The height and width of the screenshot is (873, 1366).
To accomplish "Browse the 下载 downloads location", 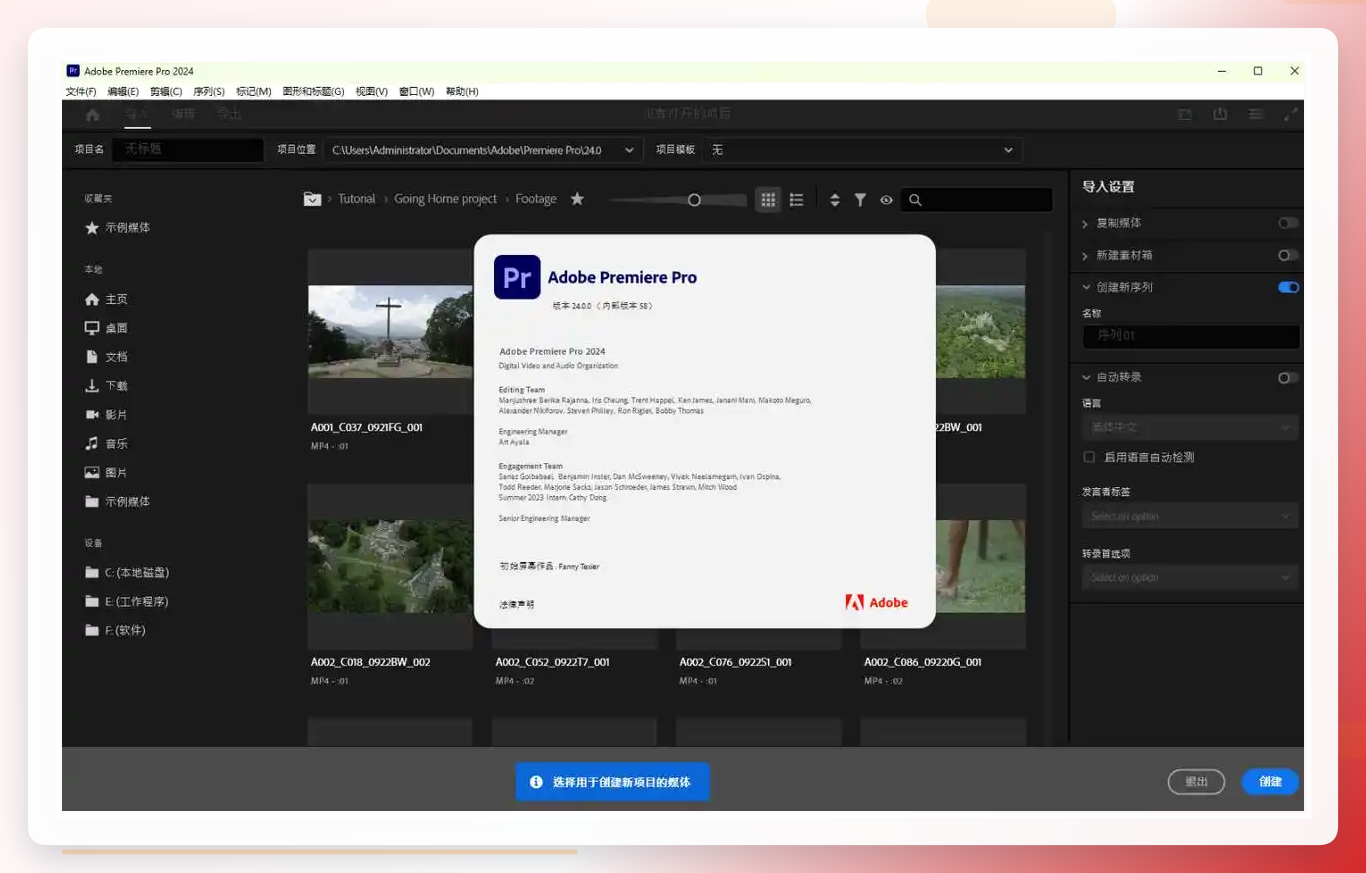I will 106,386.
